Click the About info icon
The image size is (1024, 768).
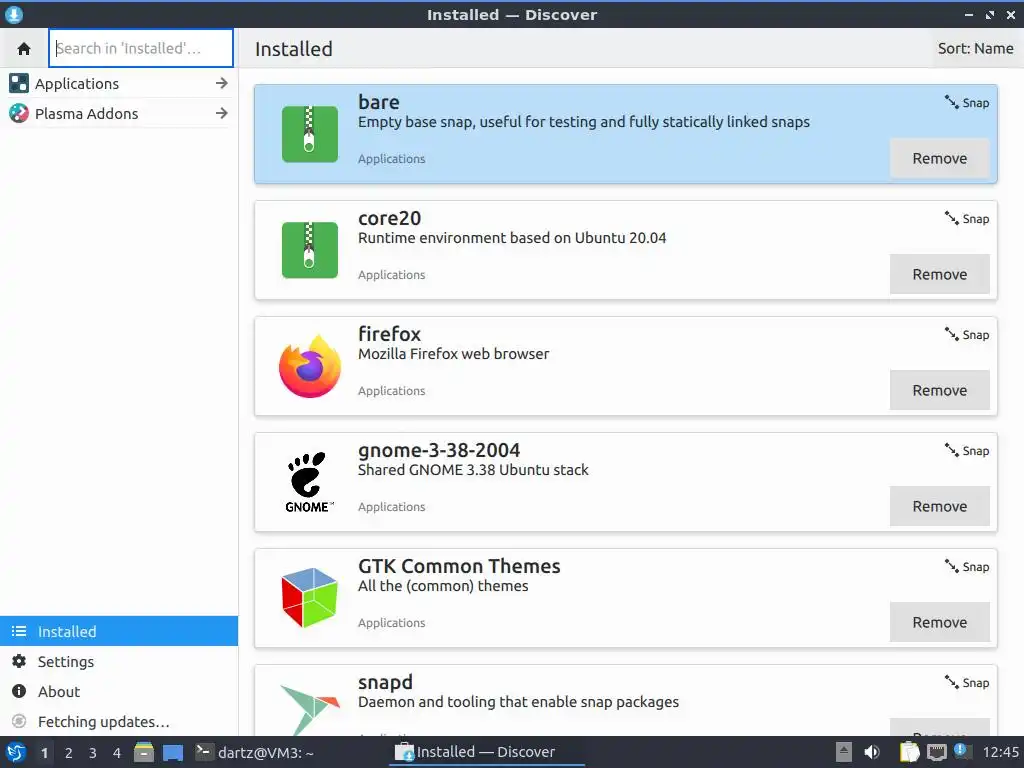pyautogui.click(x=19, y=691)
